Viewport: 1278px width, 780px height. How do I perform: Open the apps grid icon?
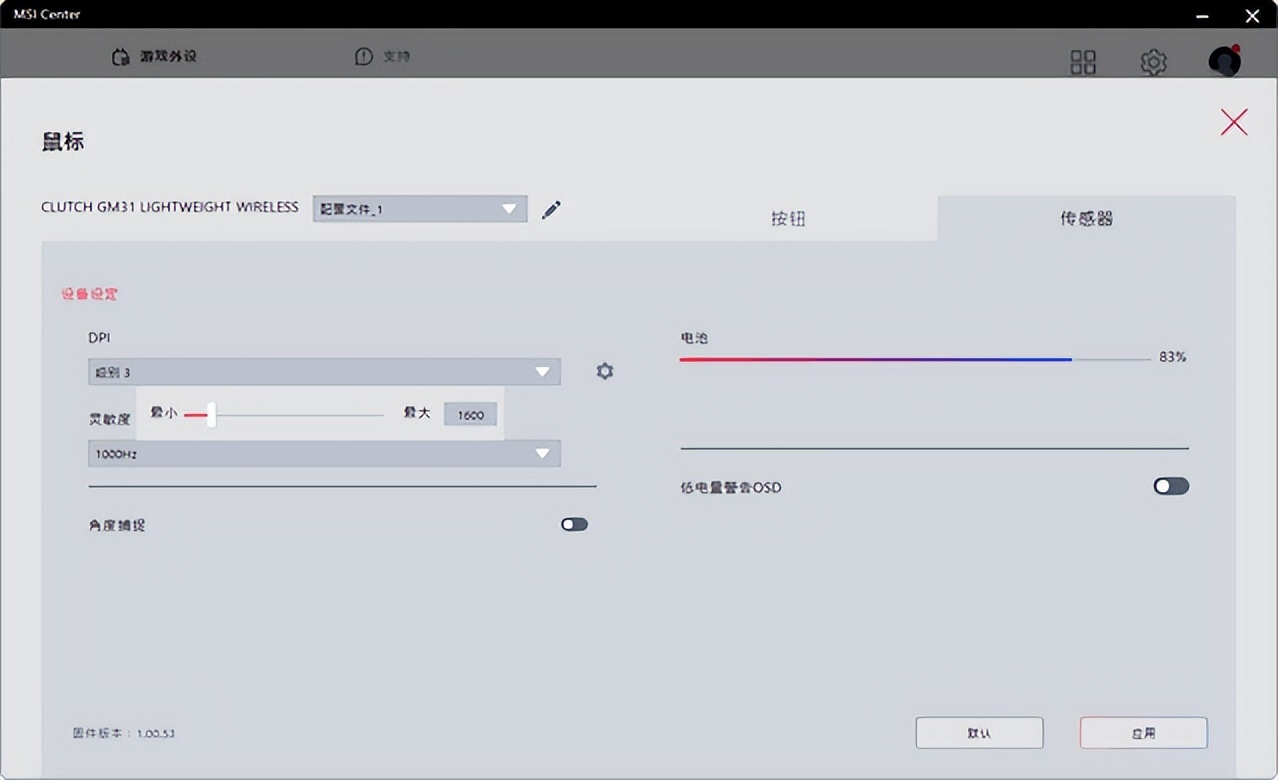tap(1083, 62)
